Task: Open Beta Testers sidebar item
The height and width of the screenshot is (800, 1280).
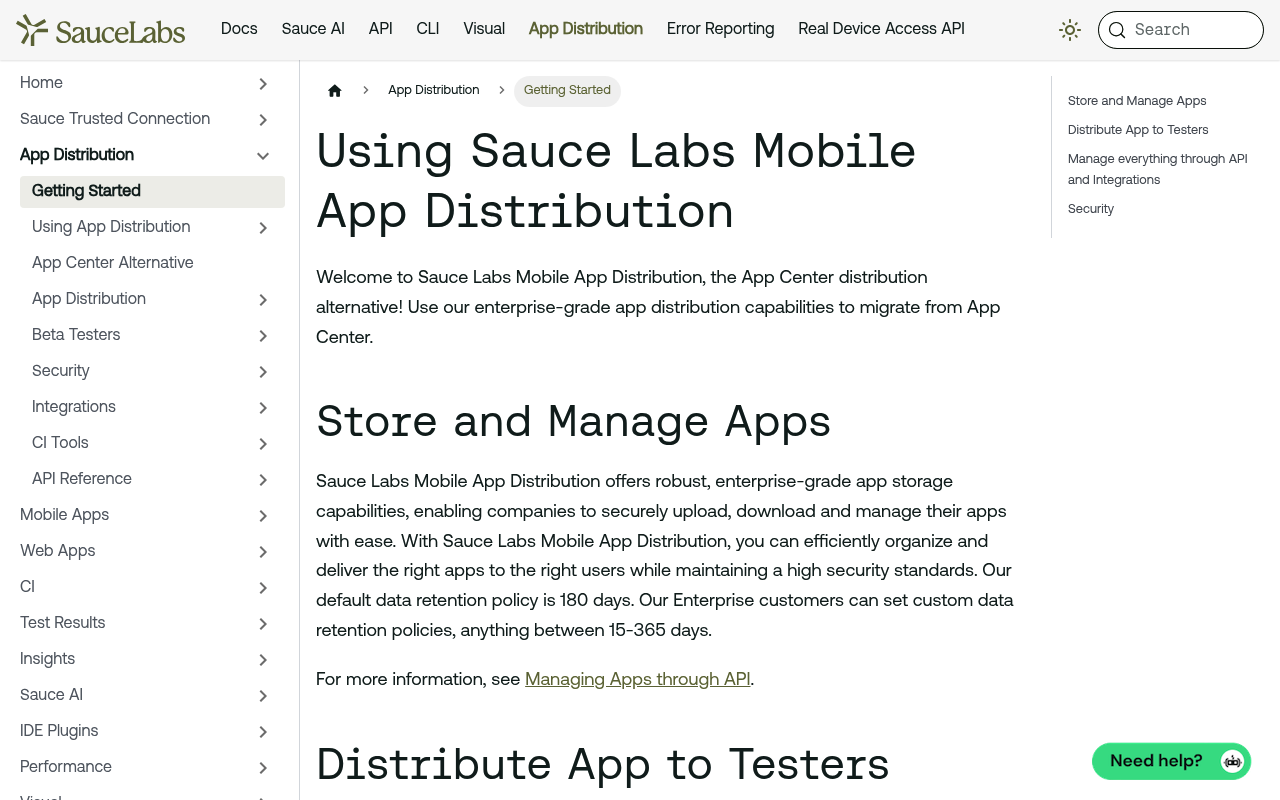Action: click(x=76, y=335)
